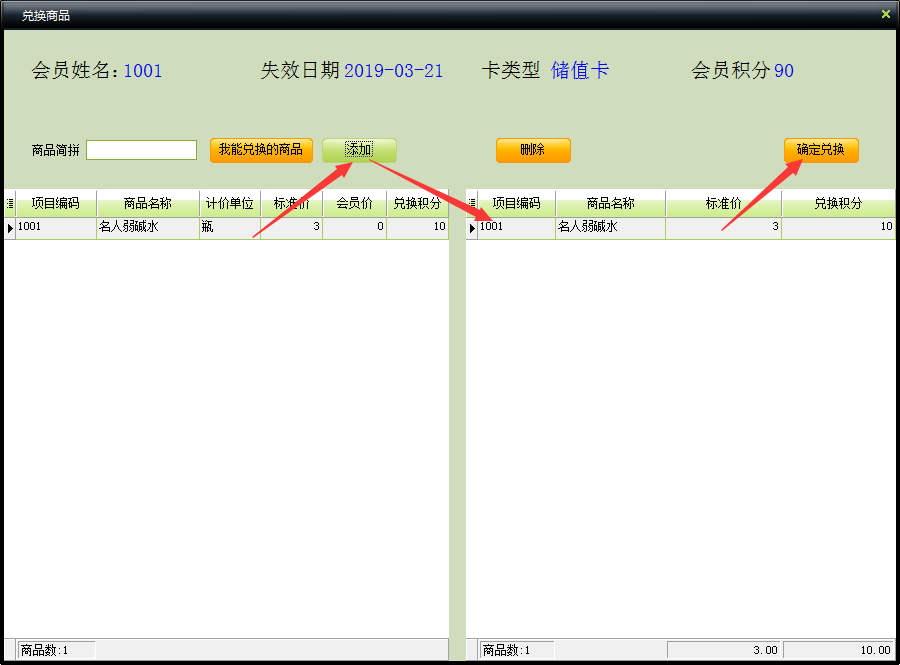Click card type value 储值卡

(580, 71)
